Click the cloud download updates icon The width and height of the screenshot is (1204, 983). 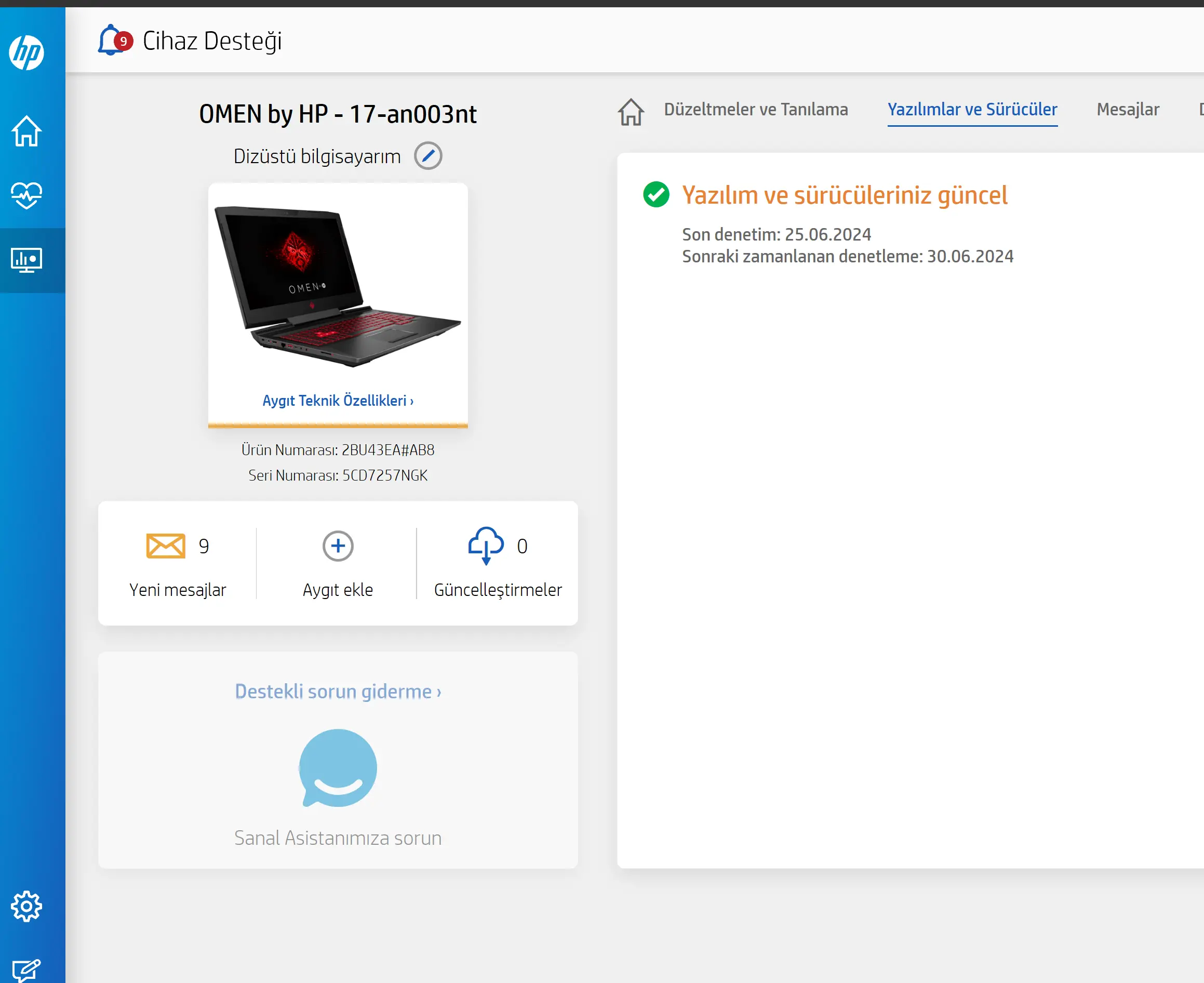[x=486, y=546]
